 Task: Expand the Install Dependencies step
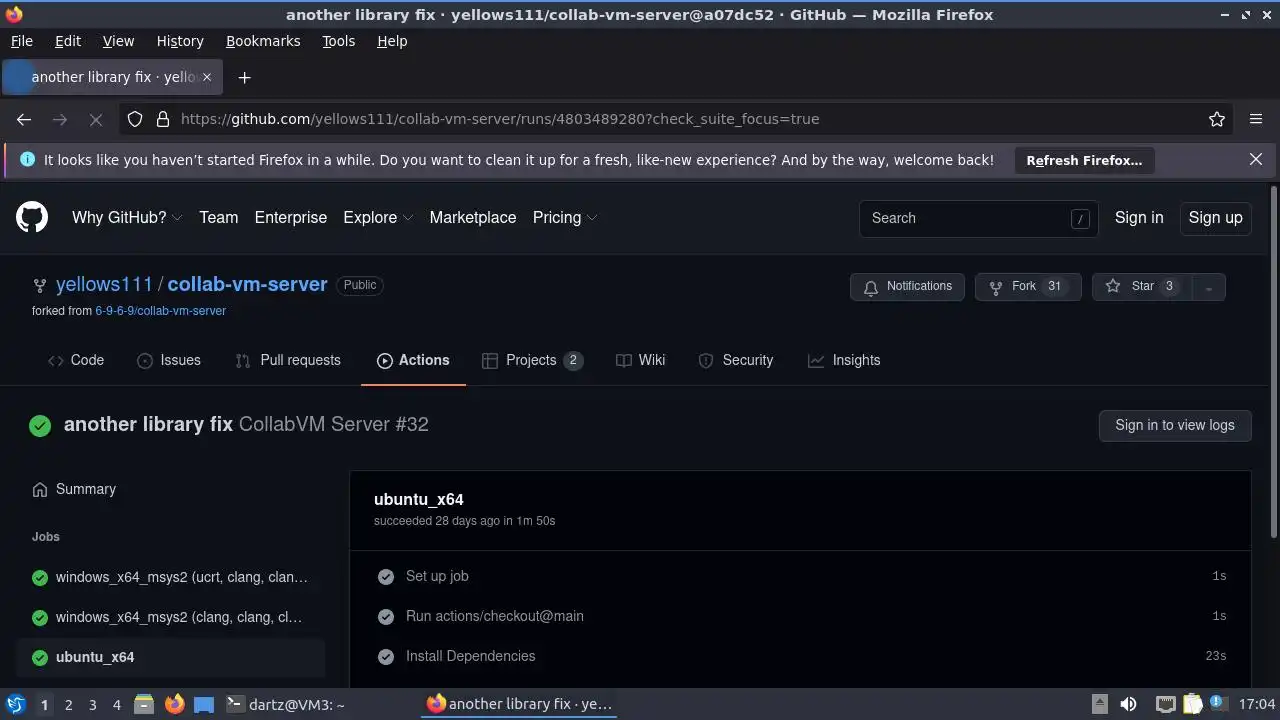point(800,656)
